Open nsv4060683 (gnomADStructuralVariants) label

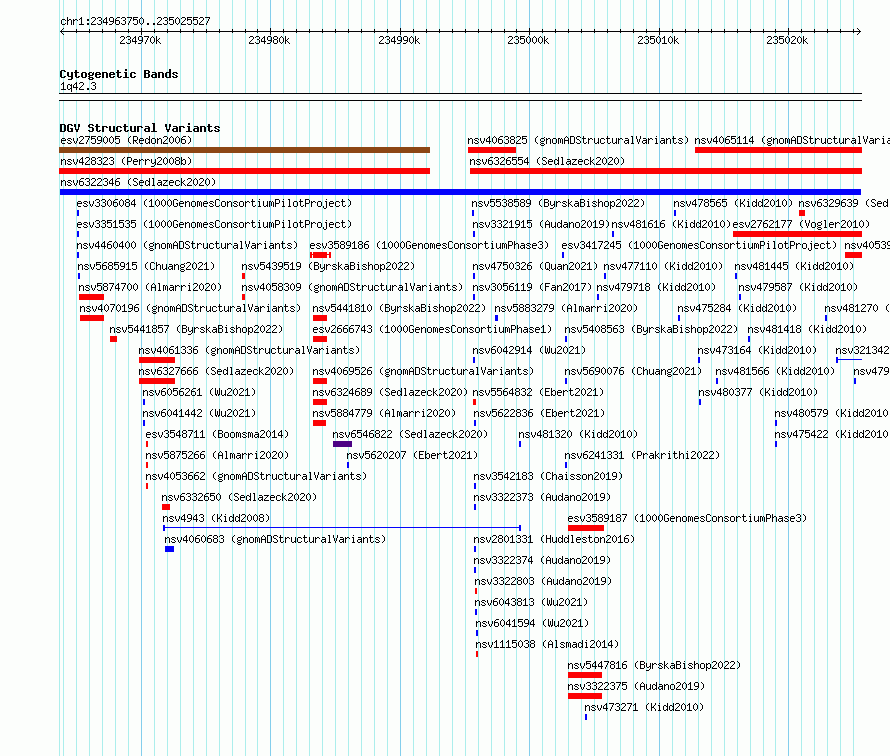coord(275,539)
